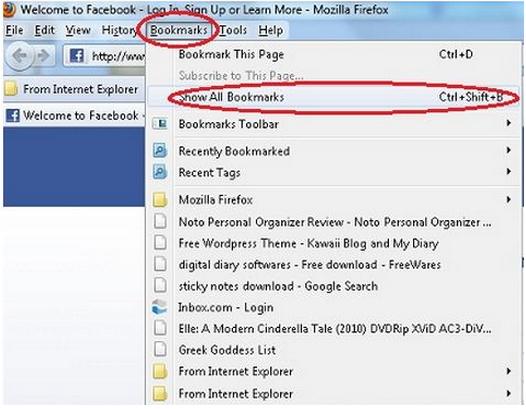The width and height of the screenshot is (526, 409).
Task: Click the Bookmarks Toolbar menu icon
Action: pos(160,124)
